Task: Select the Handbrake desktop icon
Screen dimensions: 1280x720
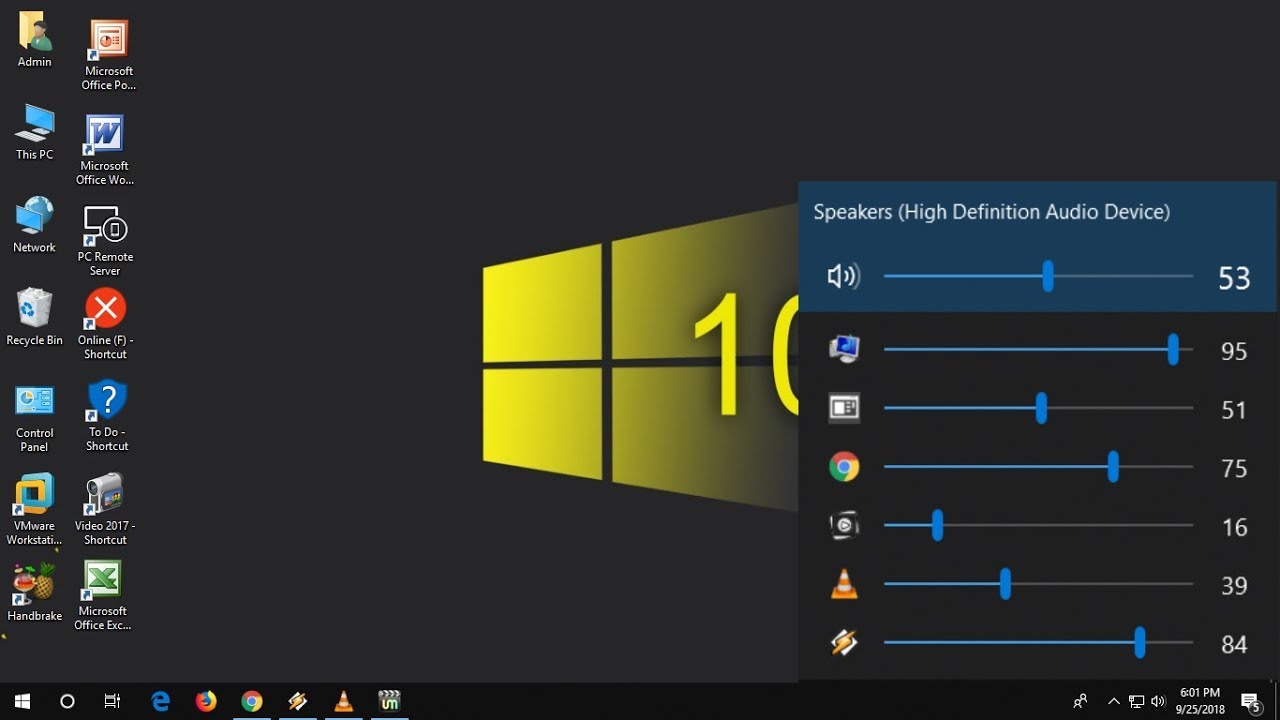Action: pyautogui.click(x=35, y=593)
